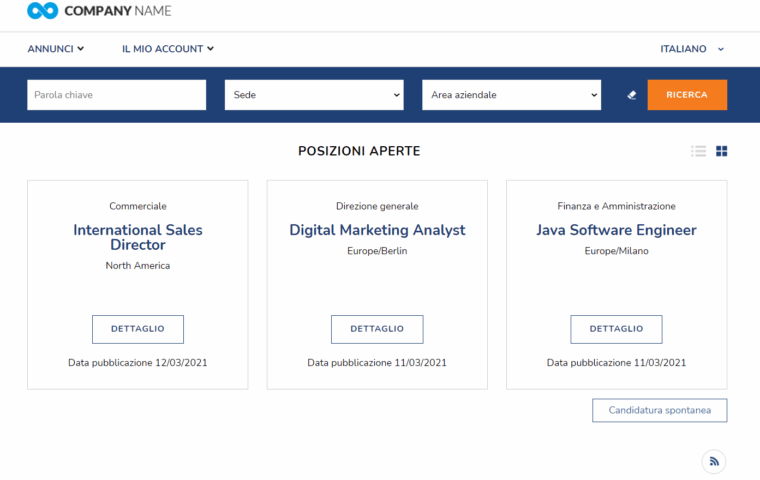
Task: Open the IL MIO ACCOUNT menu
Action: [x=168, y=49]
